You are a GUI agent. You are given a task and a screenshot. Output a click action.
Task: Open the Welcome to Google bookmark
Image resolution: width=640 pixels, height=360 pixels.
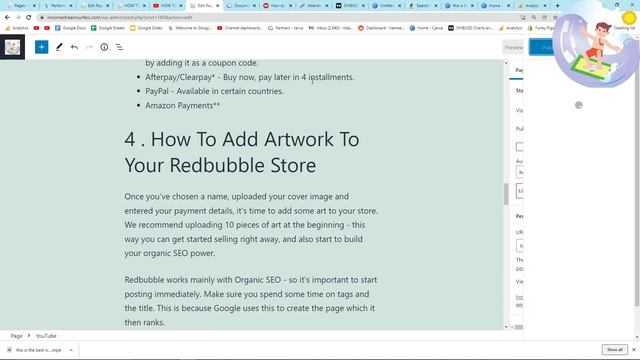[x=189, y=28]
